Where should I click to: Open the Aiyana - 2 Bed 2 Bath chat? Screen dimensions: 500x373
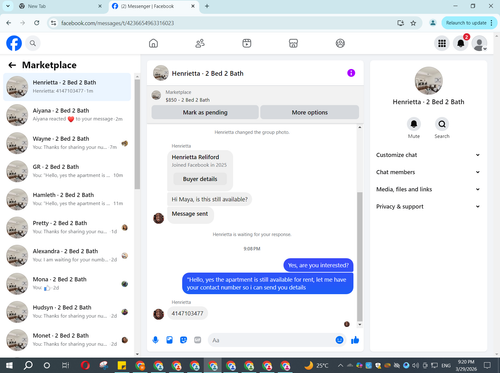(x=67, y=115)
